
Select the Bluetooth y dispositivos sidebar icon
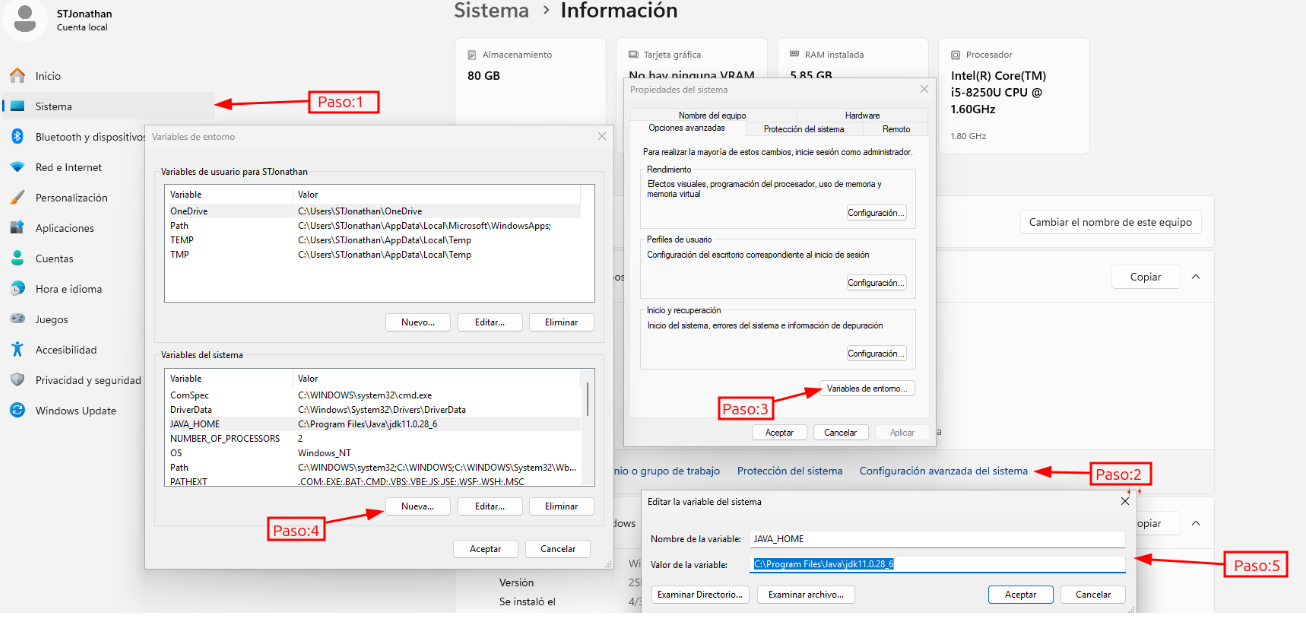click(x=17, y=137)
